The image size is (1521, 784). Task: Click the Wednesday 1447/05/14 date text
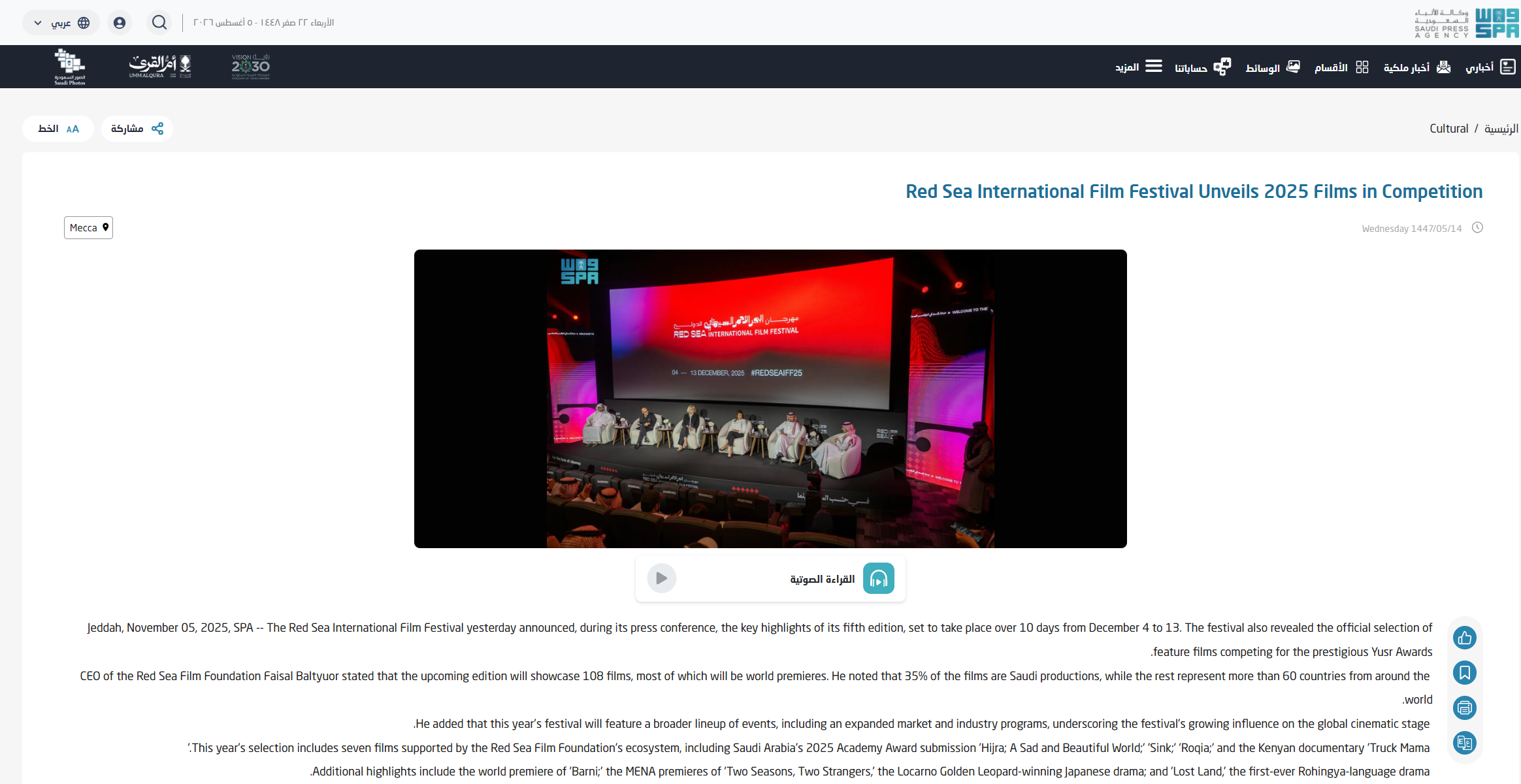(1412, 229)
